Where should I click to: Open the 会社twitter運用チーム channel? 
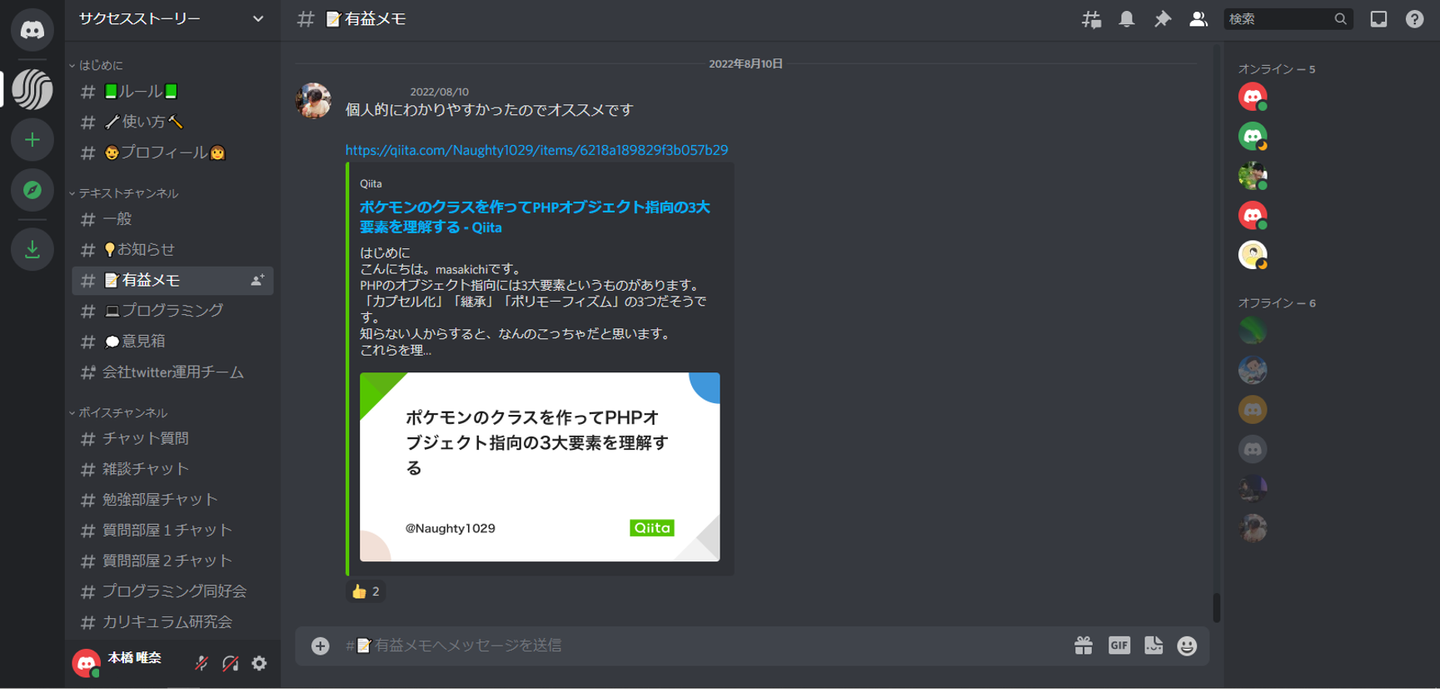click(172, 373)
